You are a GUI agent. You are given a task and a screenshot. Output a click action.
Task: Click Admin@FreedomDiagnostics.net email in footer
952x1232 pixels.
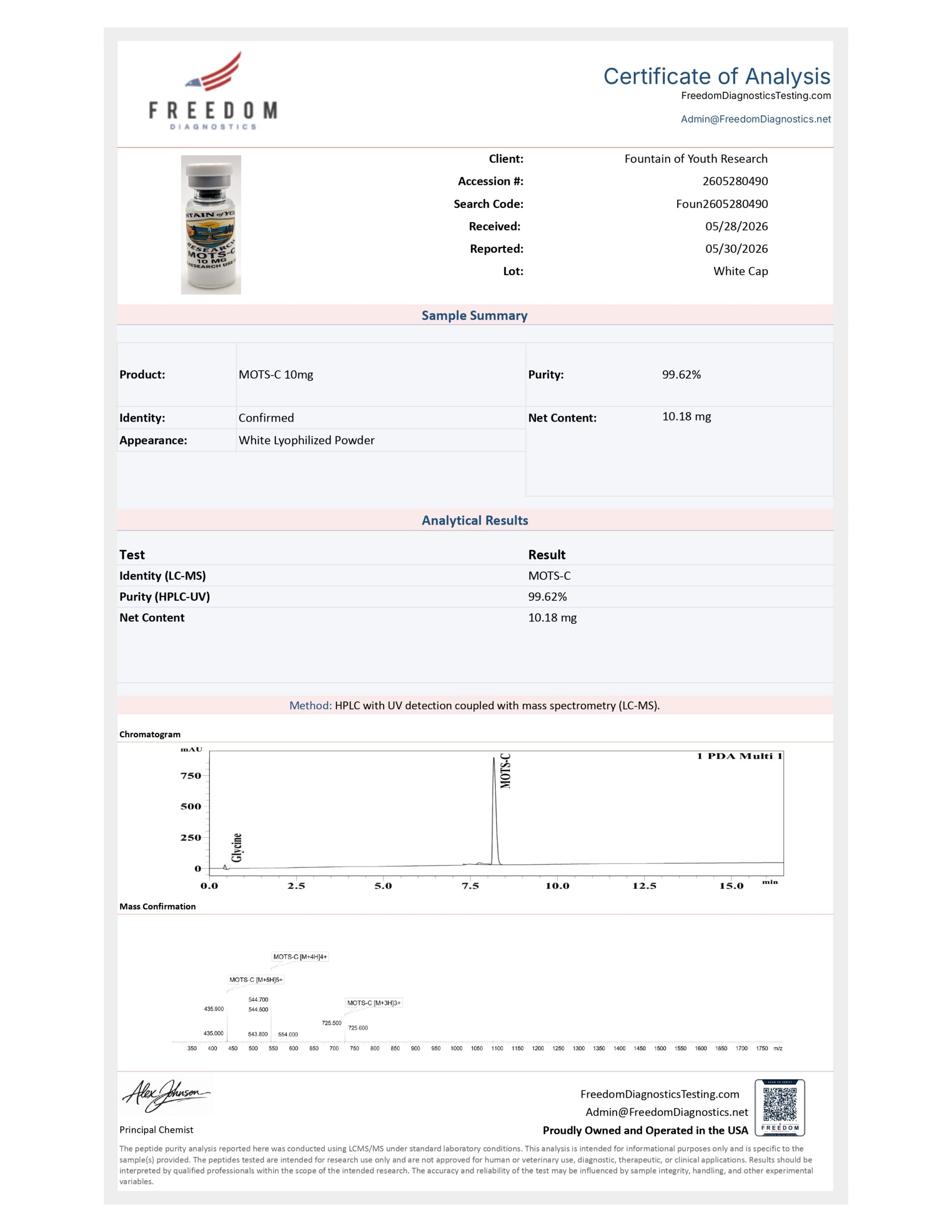(667, 1112)
